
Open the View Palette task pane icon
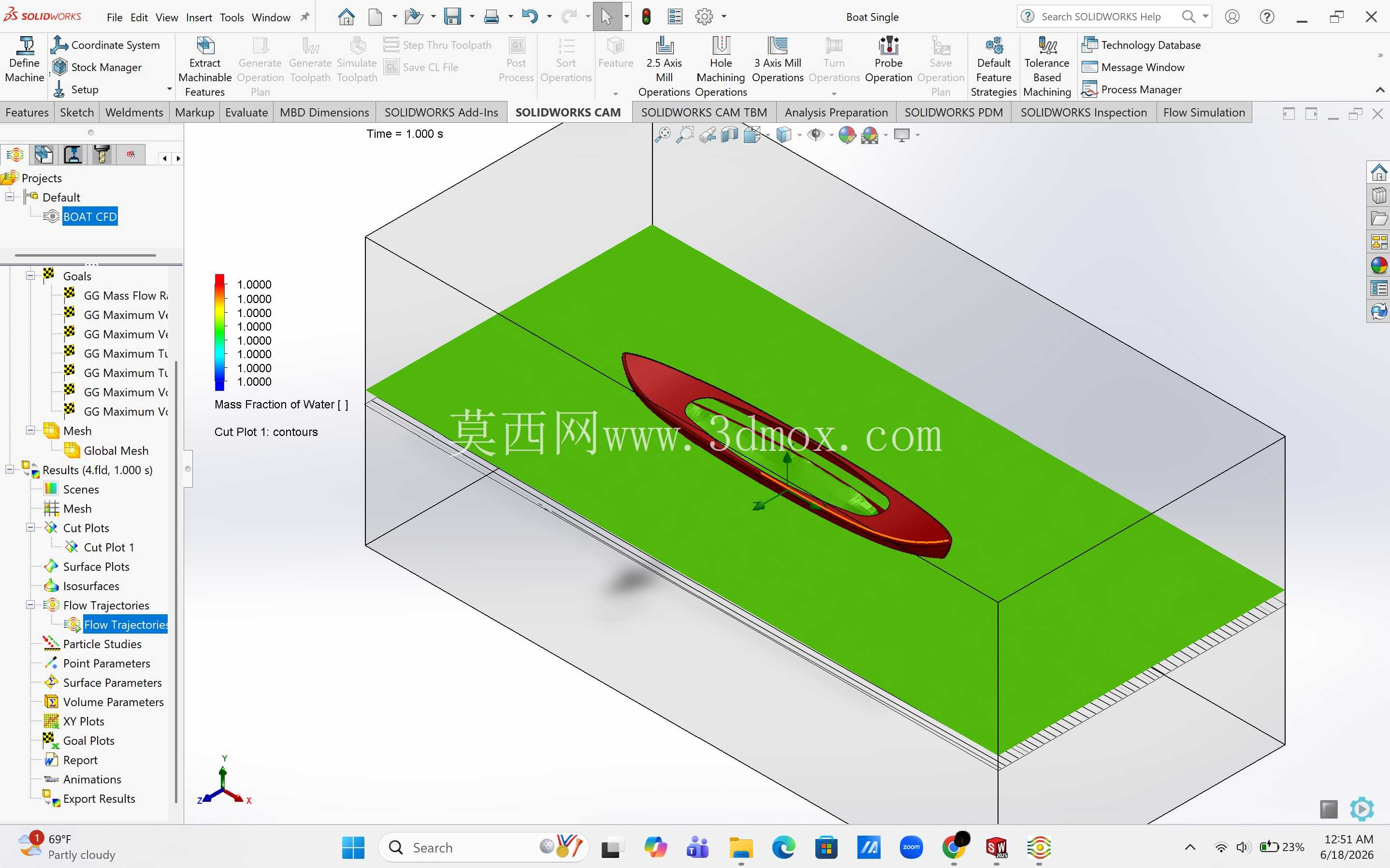(1378, 242)
